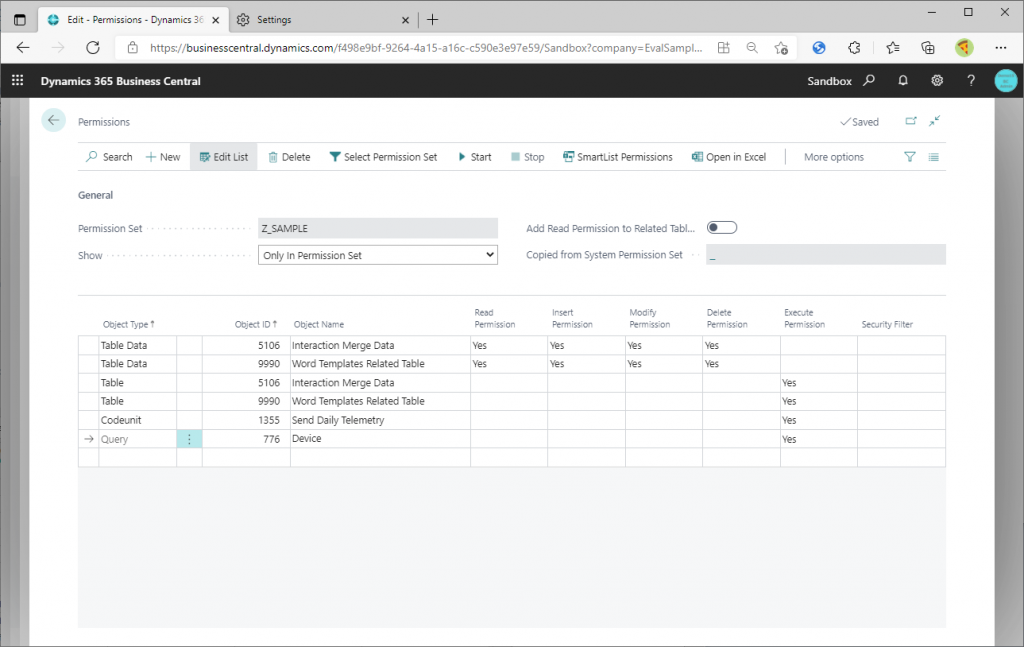The height and width of the screenshot is (647, 1024).
Task: Open the browser tab actions menu icon
Action: click(20, 20)
